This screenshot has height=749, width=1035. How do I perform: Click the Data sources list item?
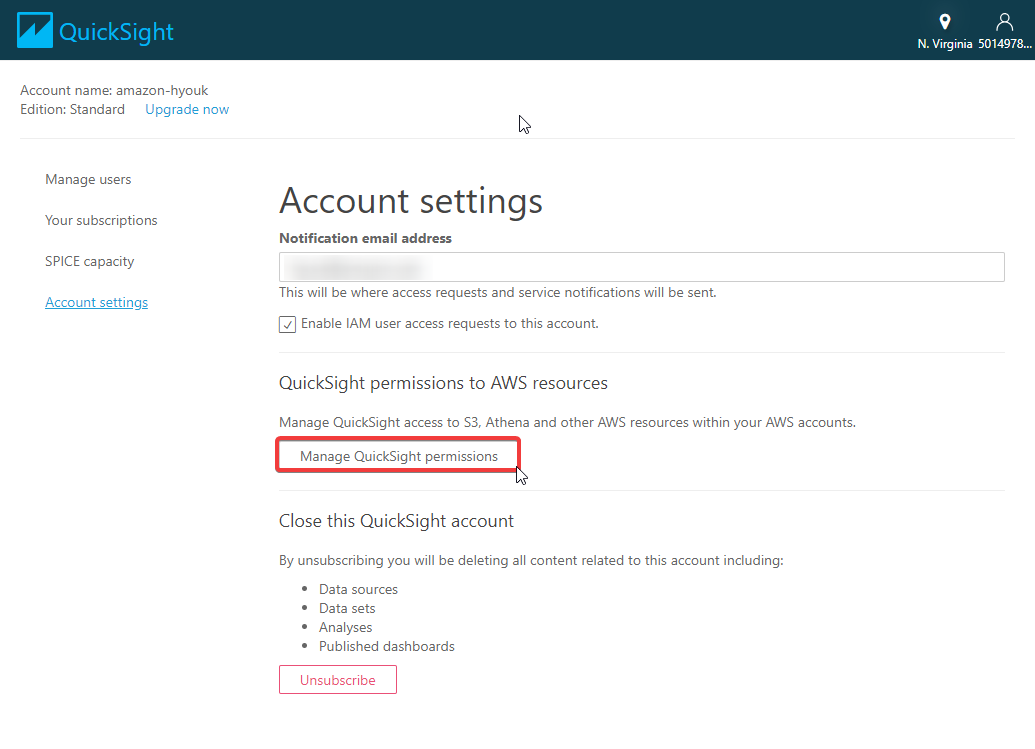358,589
